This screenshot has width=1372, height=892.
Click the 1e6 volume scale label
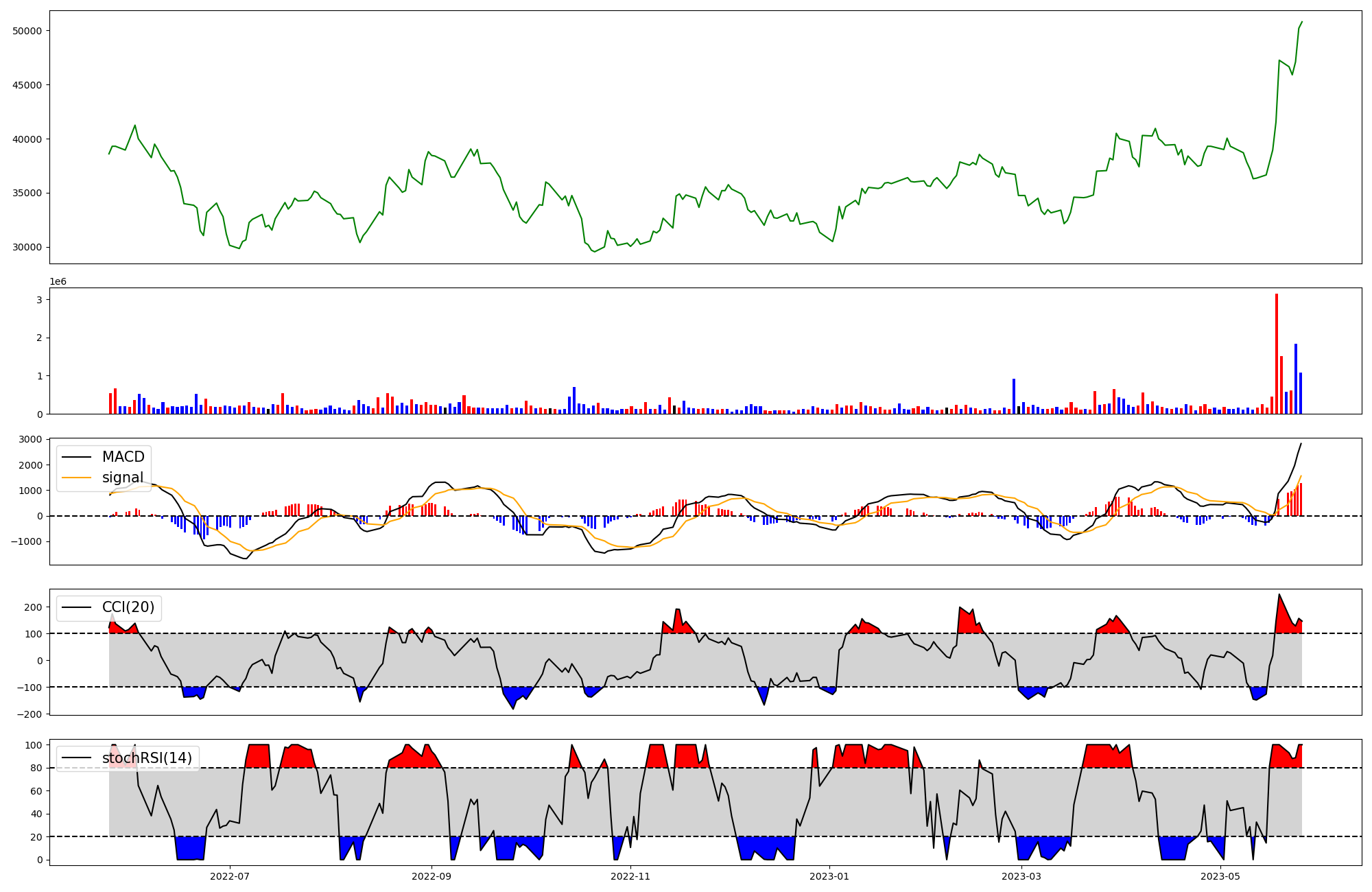(58, 282)
